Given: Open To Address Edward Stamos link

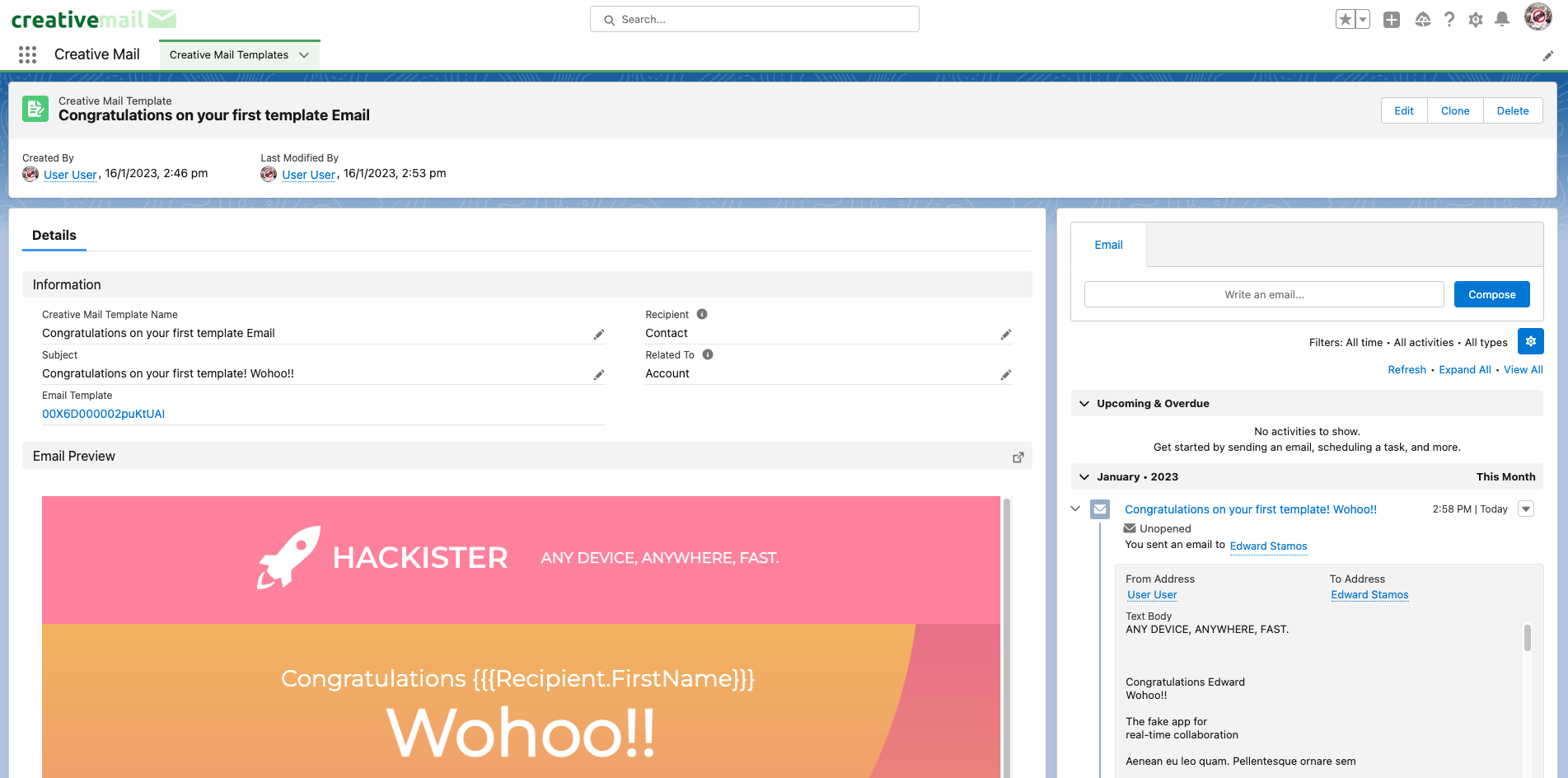Looking at the screenshot, I should point(1369,595).
